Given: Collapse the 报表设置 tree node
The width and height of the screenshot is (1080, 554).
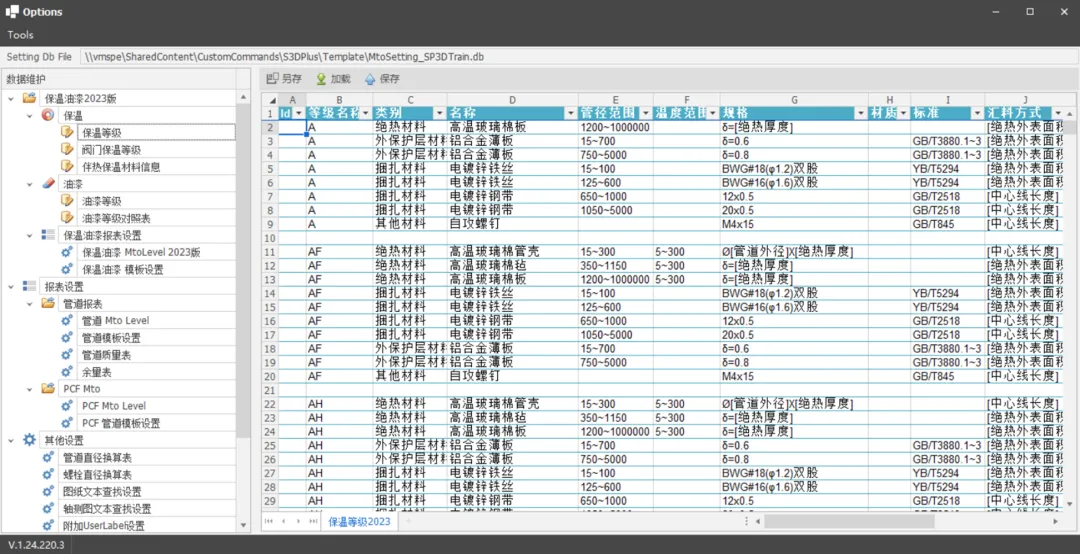Looking at the screenshot, I should [11, 287].
